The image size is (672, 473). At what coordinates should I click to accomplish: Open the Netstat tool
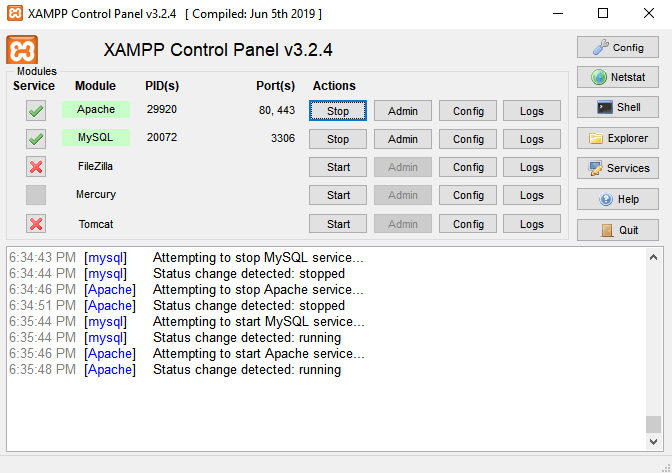click(617, 77)
